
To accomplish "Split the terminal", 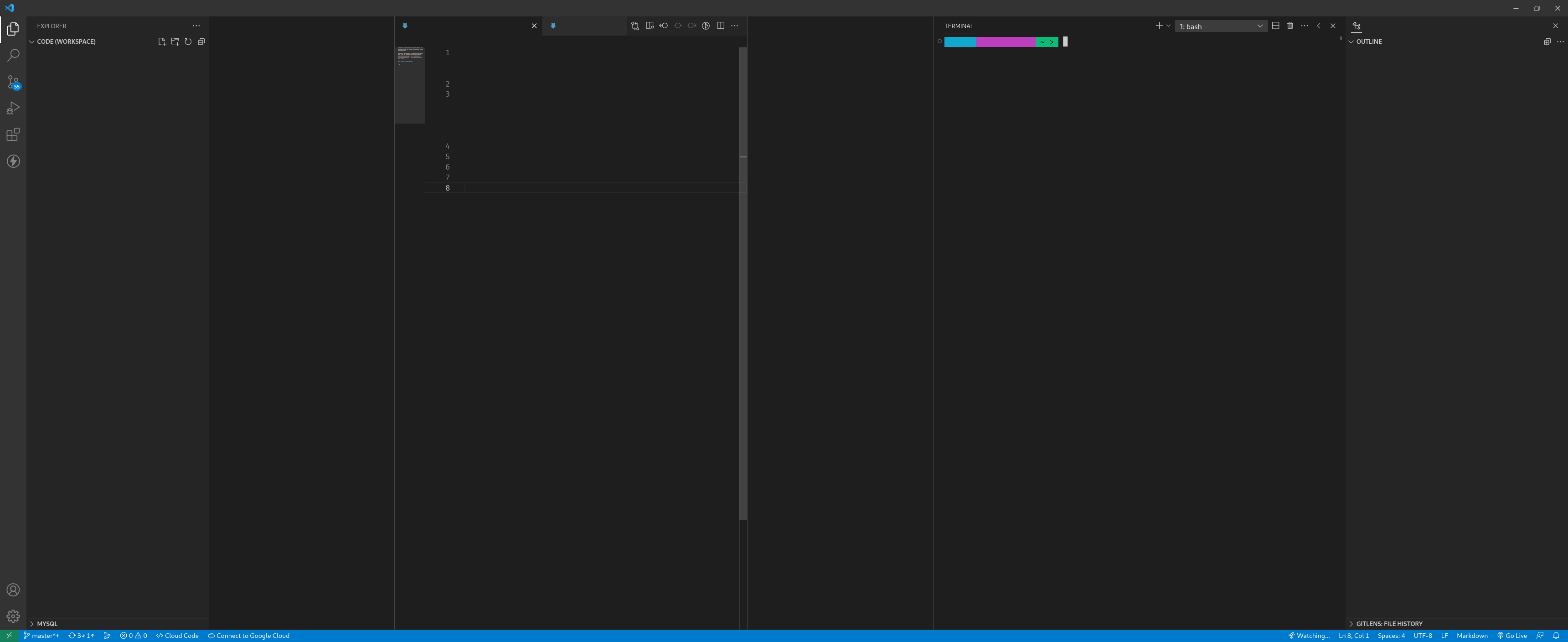I will (1275, 26).
